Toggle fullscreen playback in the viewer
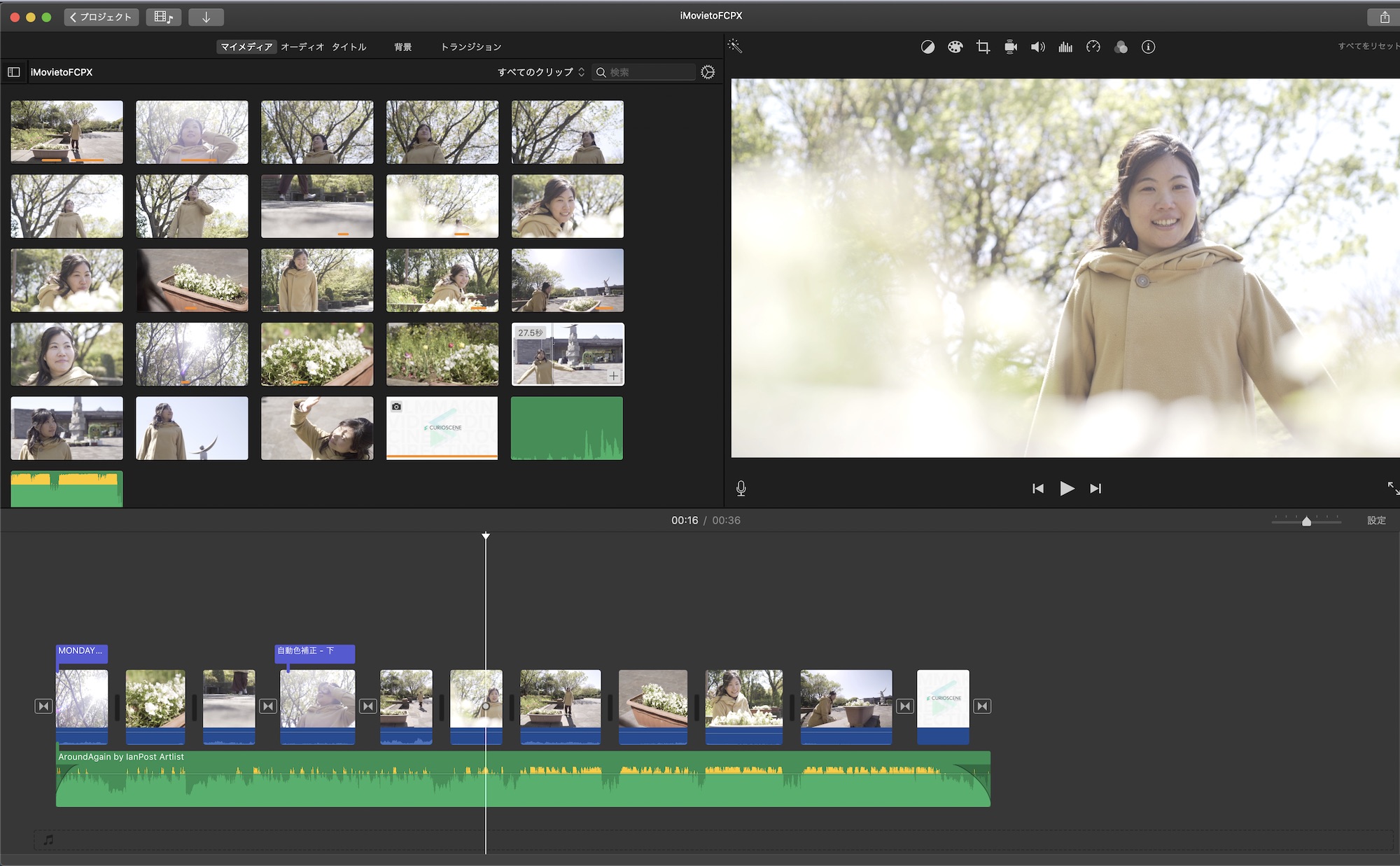The width and height of the screenshot is (1400, 866). [x=1392, y=488]
